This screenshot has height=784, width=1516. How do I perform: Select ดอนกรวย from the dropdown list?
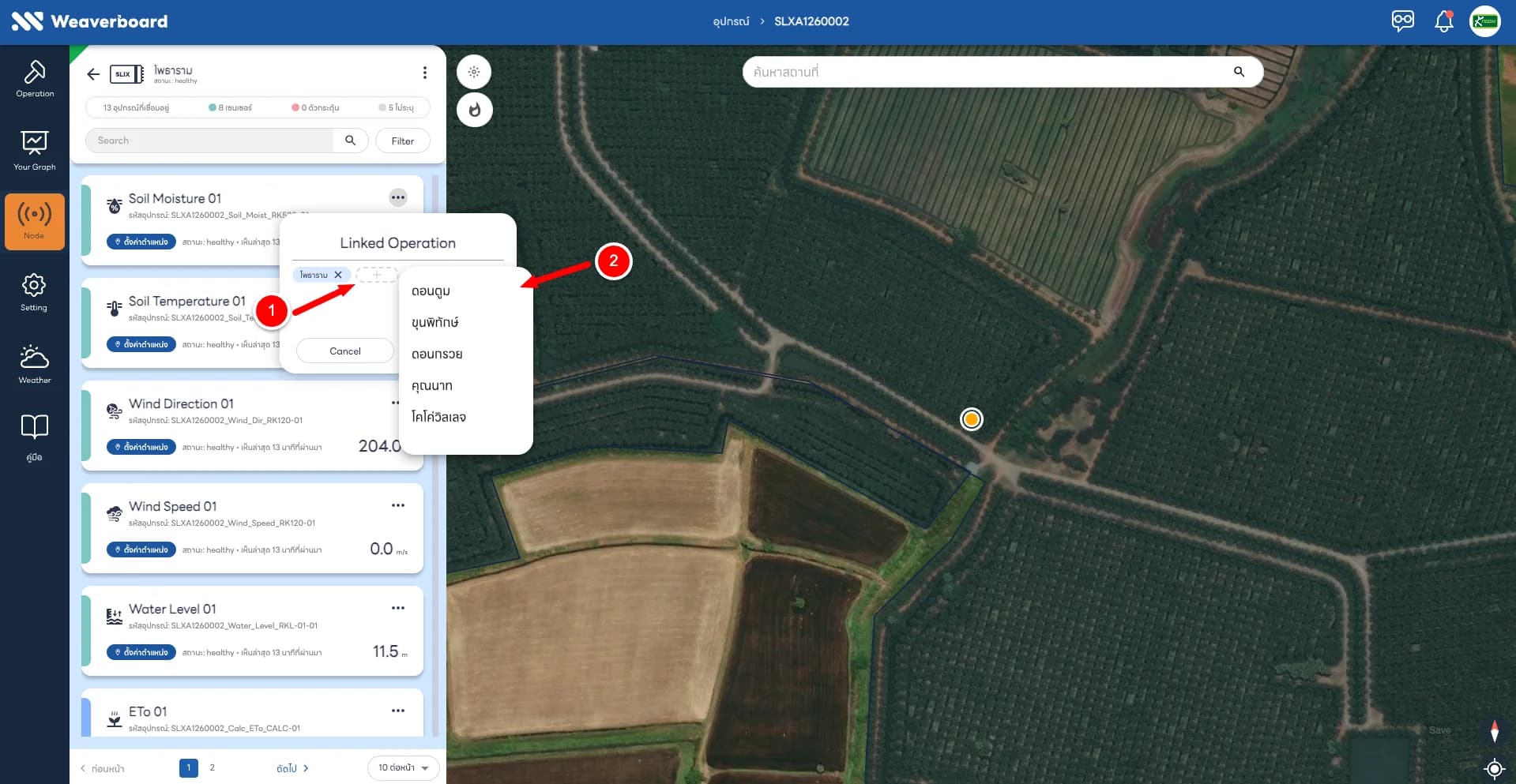tap(466, 354)
